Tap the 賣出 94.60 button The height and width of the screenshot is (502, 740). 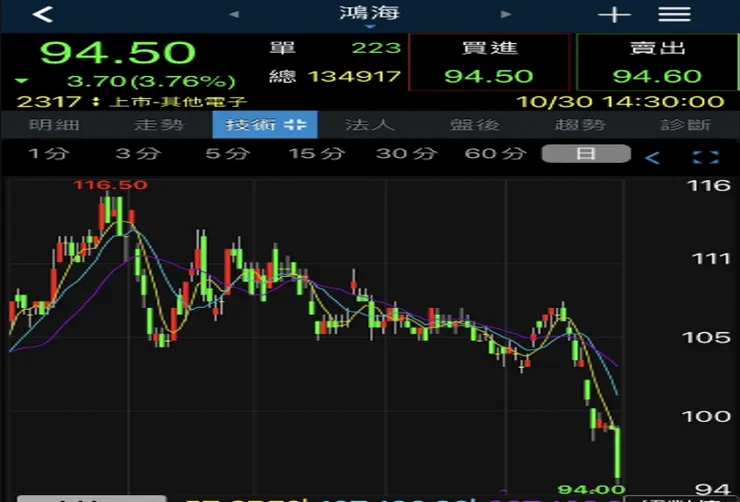(x=657, y=62)
